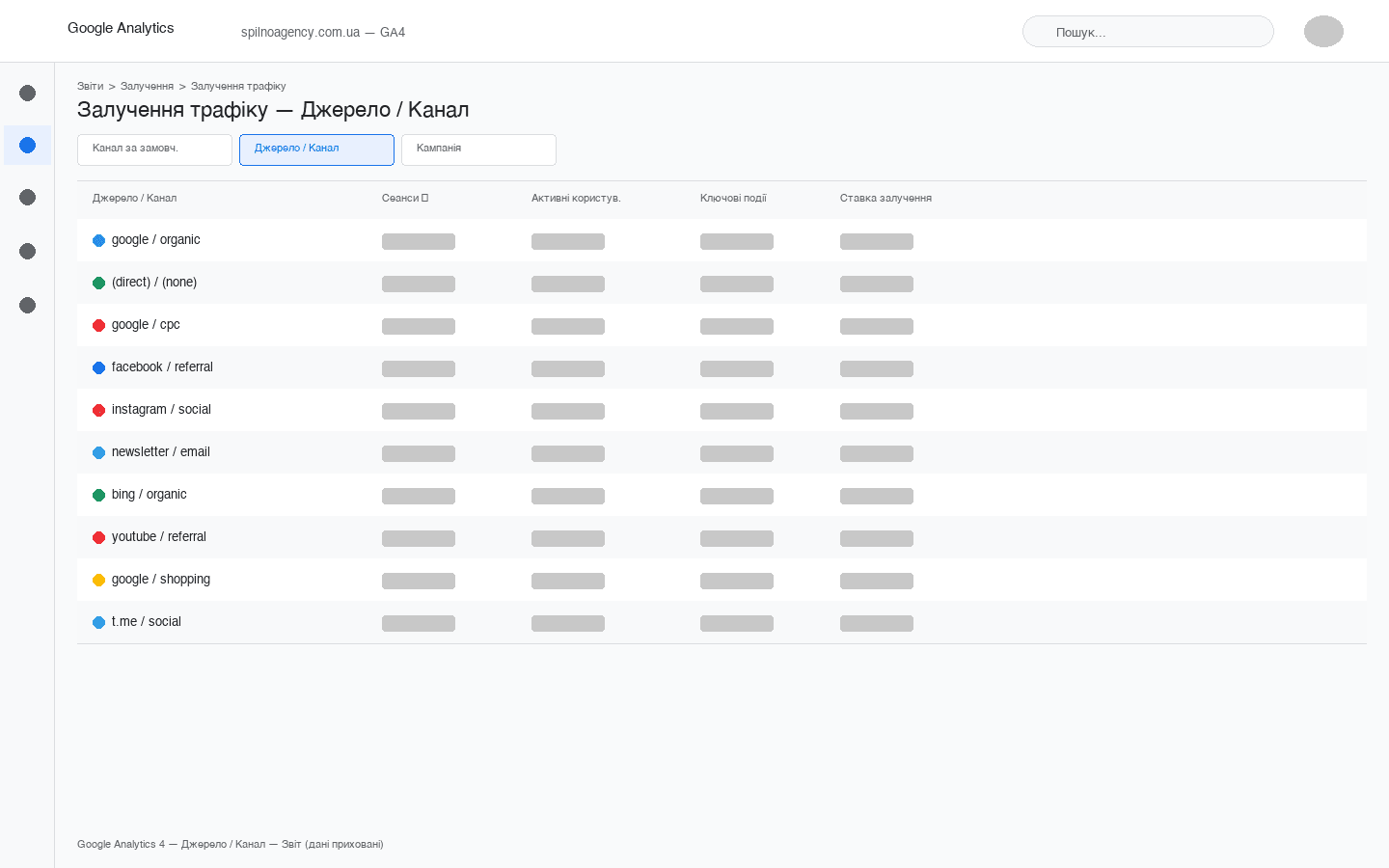
Task: Click the hidden Ставка залучення value for t.me / social
Action: point(877,624)
